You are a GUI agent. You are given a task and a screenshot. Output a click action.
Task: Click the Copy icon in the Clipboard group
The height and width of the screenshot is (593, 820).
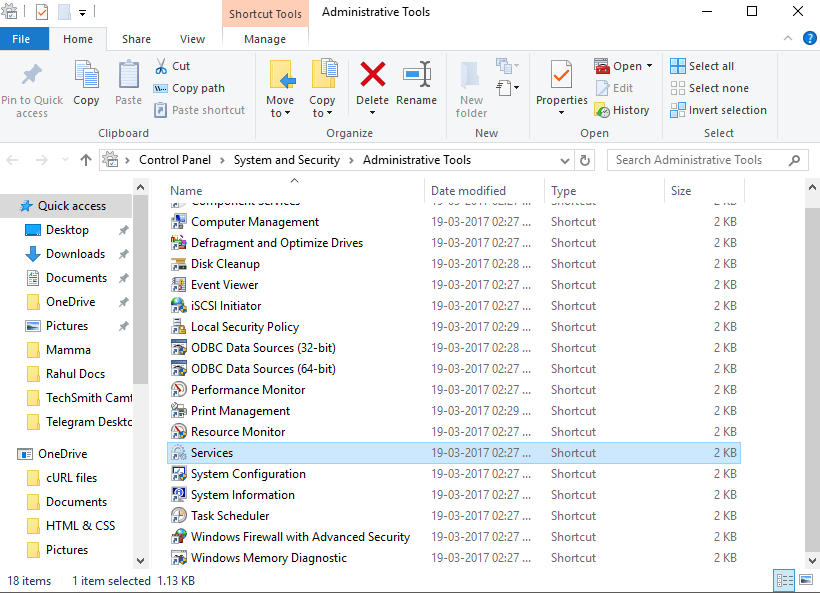coord(86,76)
